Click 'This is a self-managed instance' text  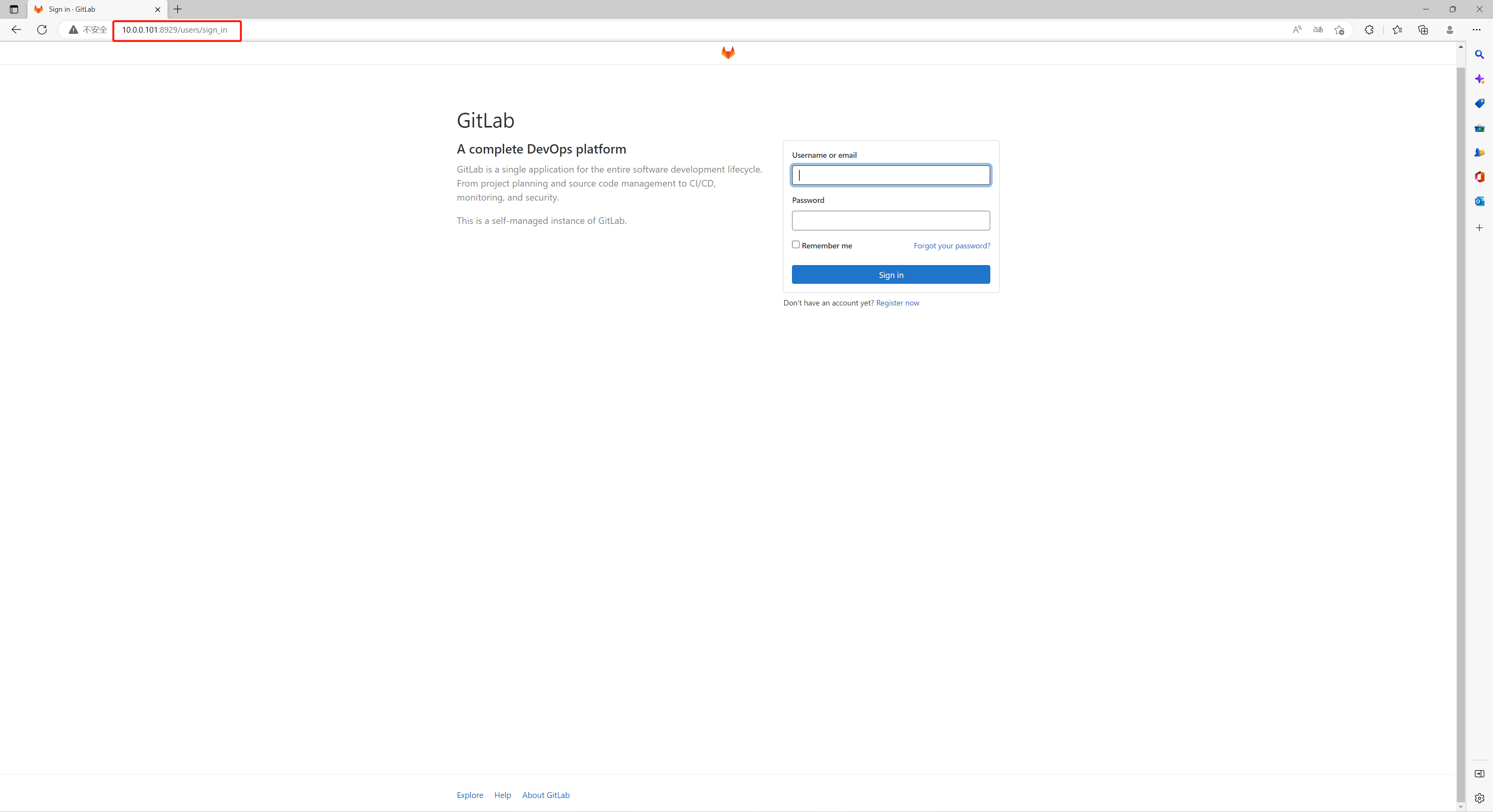pos(541,221)
